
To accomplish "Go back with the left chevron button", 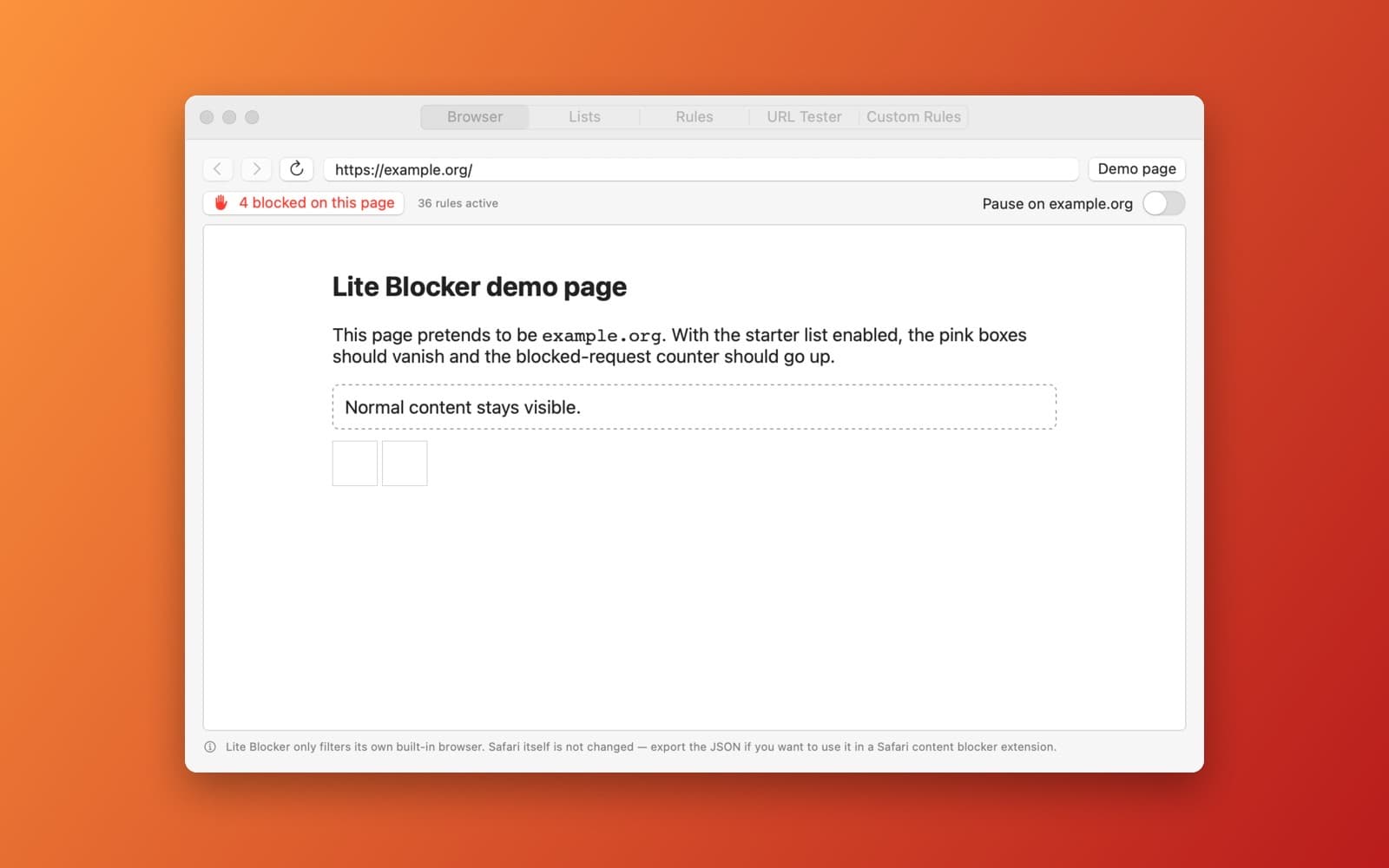I will (217, 169).
